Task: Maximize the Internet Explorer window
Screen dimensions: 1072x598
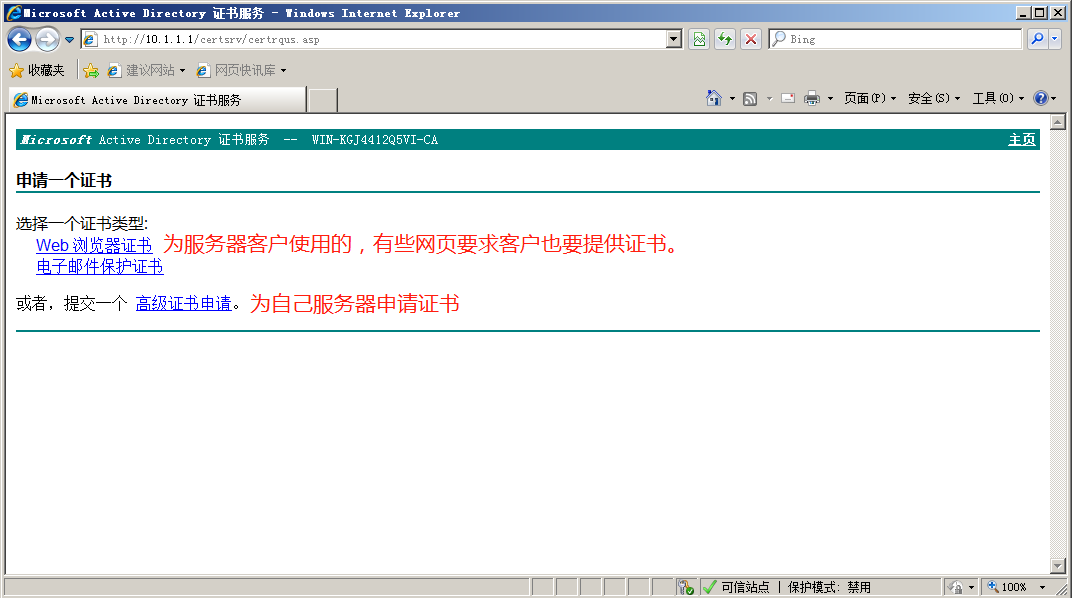Action: [x=1039, y=13]
